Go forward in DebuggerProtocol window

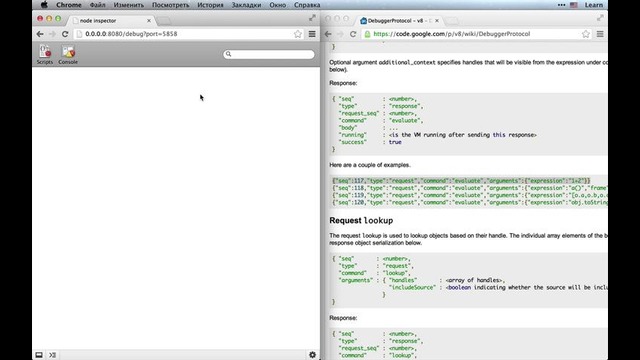click(x=340, y=34)
